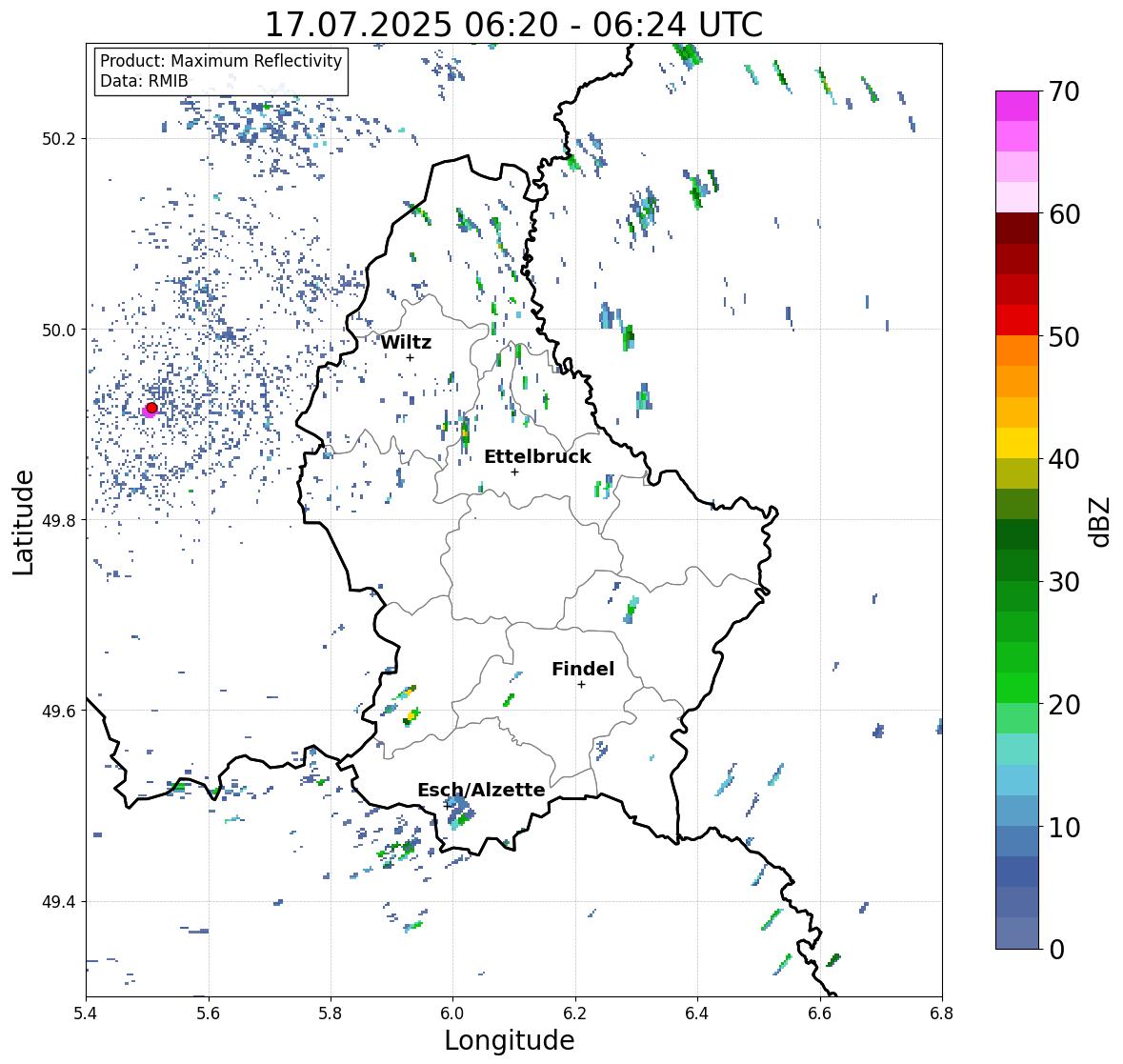This screenshot has width=1123, height=1064.
Task: Pick the dark red segment below 60 dBZ
Action: point(1017,229)
